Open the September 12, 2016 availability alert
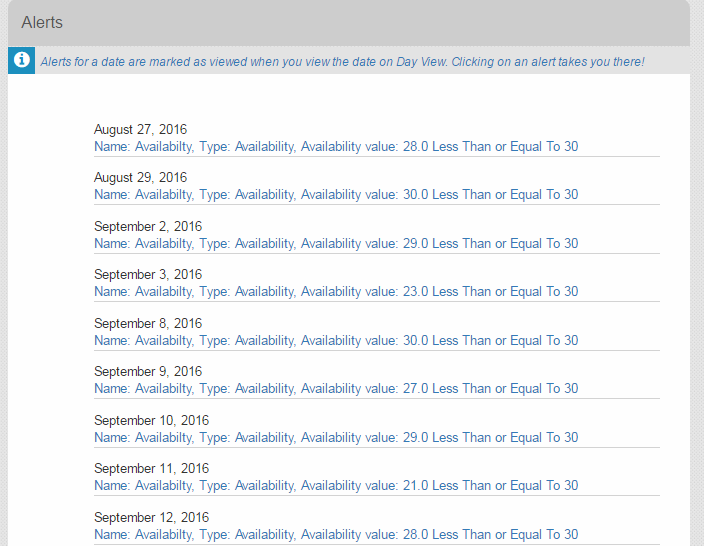This screenshot has height=546, width=704. point(336,534)
